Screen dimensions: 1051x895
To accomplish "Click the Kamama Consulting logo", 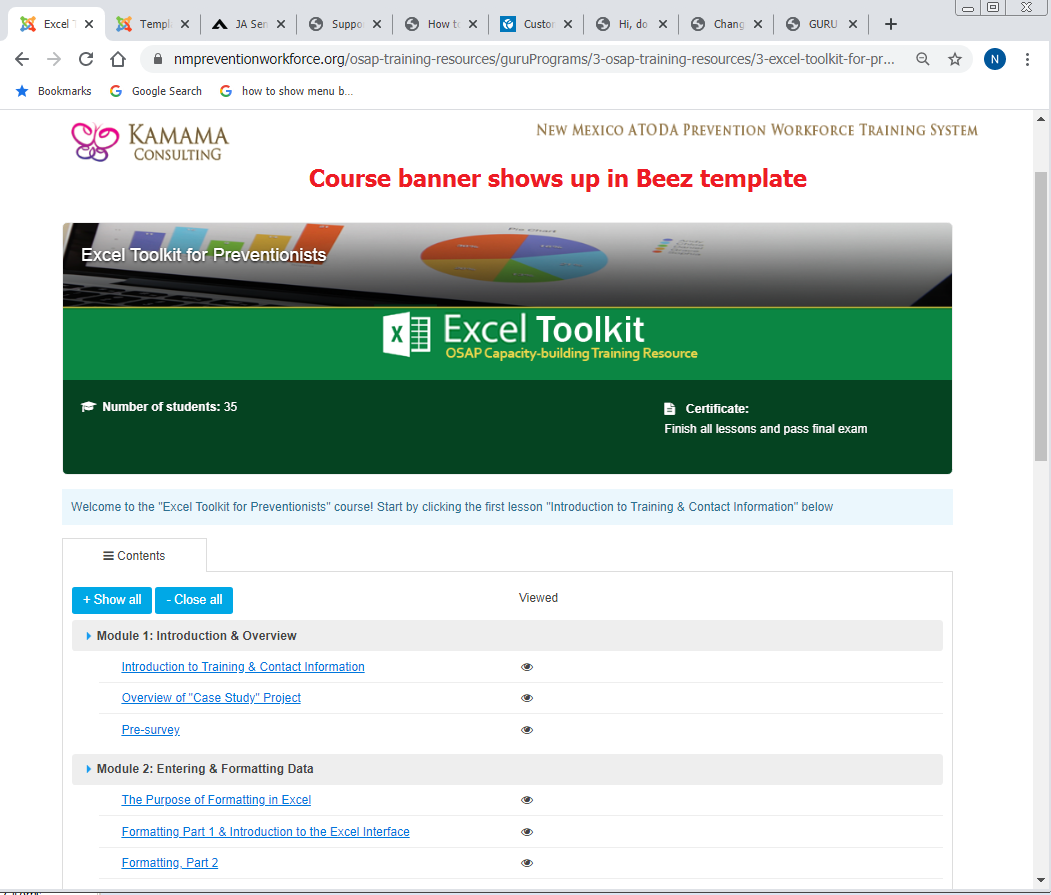I will point(150,142).
